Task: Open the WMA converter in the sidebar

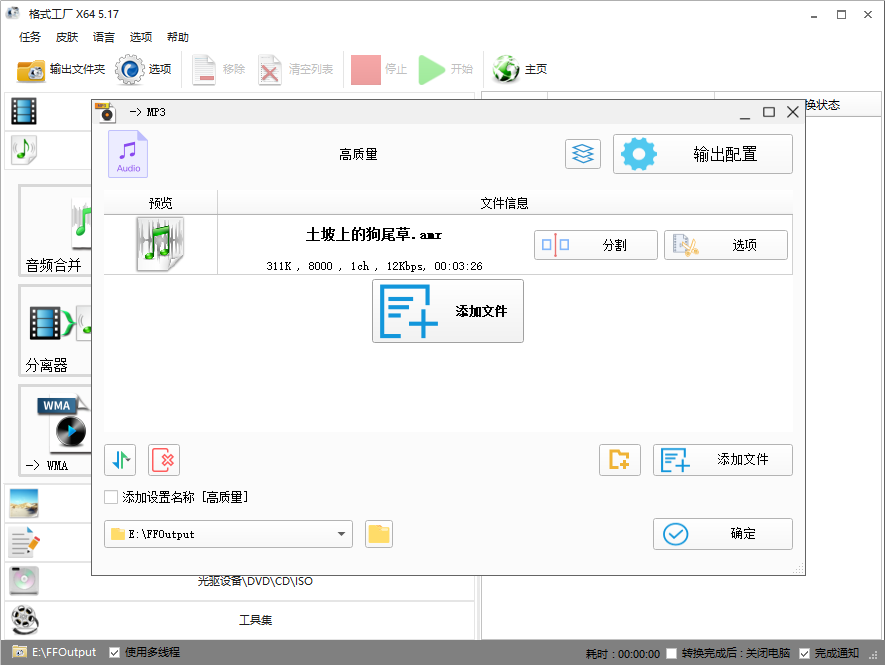Action: point(55,430)
